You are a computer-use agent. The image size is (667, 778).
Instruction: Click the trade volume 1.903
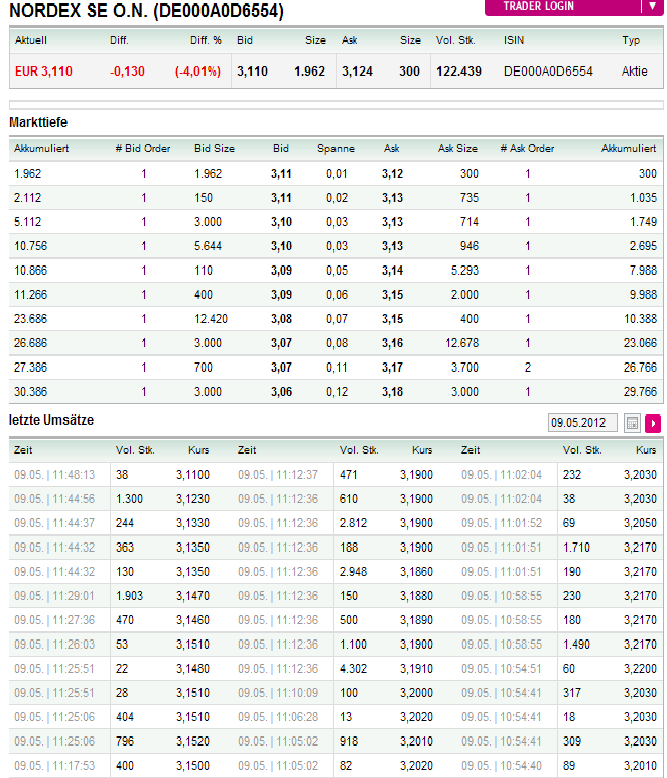point(129,595)
